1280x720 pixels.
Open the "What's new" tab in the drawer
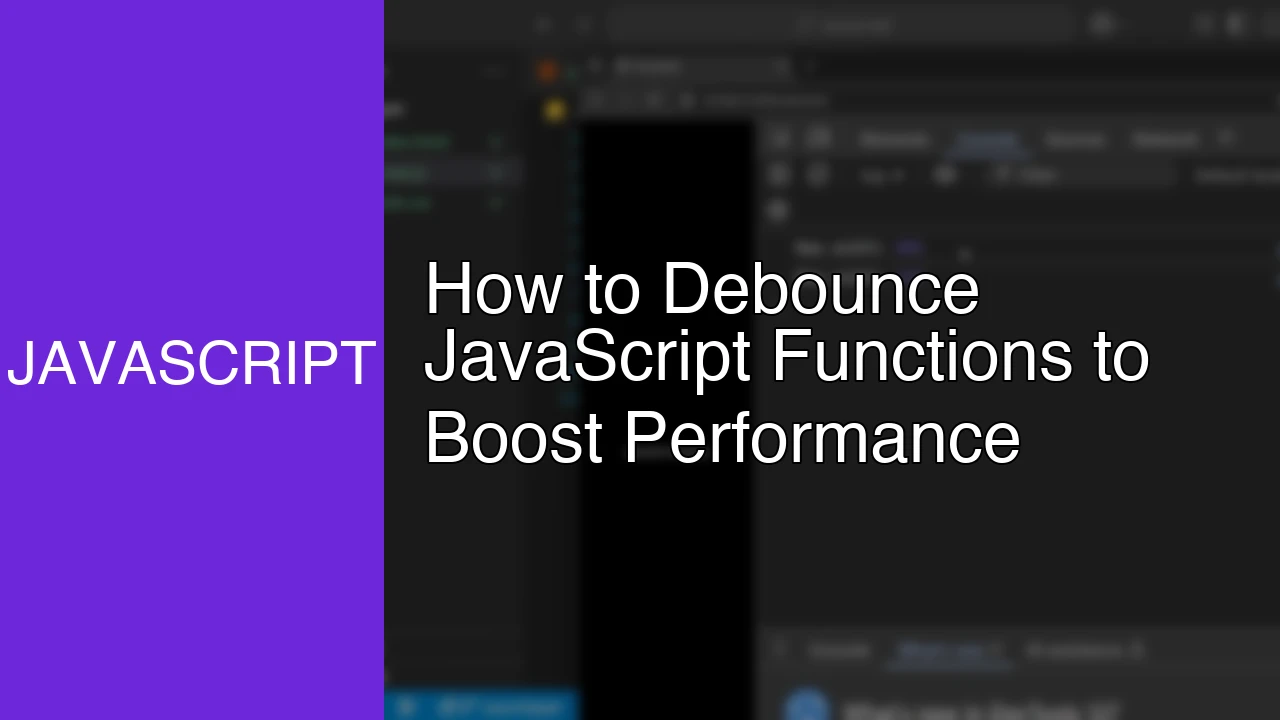pyautogui.click(x=948, y=650)
